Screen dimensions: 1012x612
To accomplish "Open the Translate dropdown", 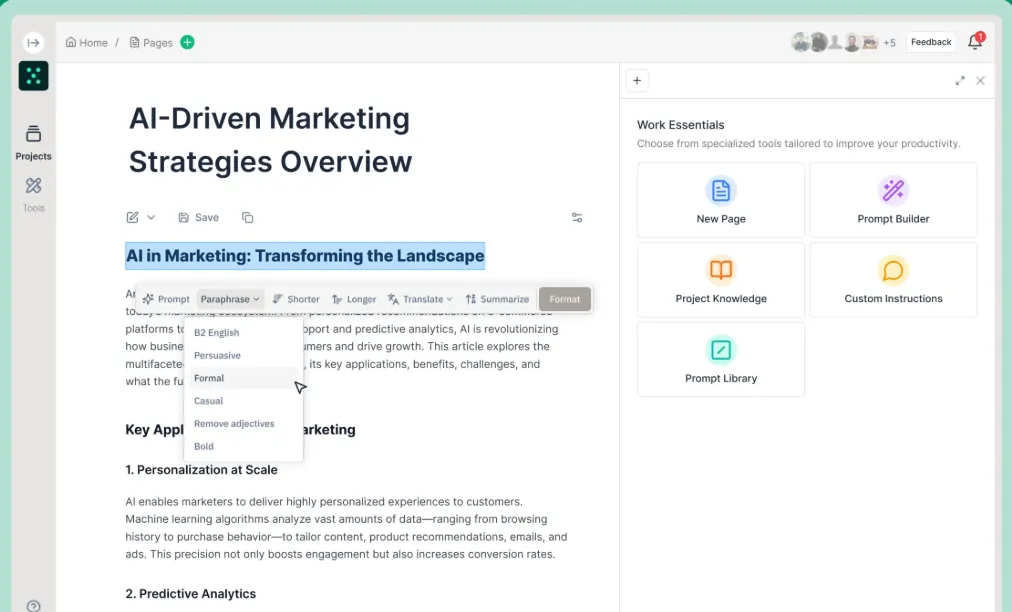I will tap(420, 299).
